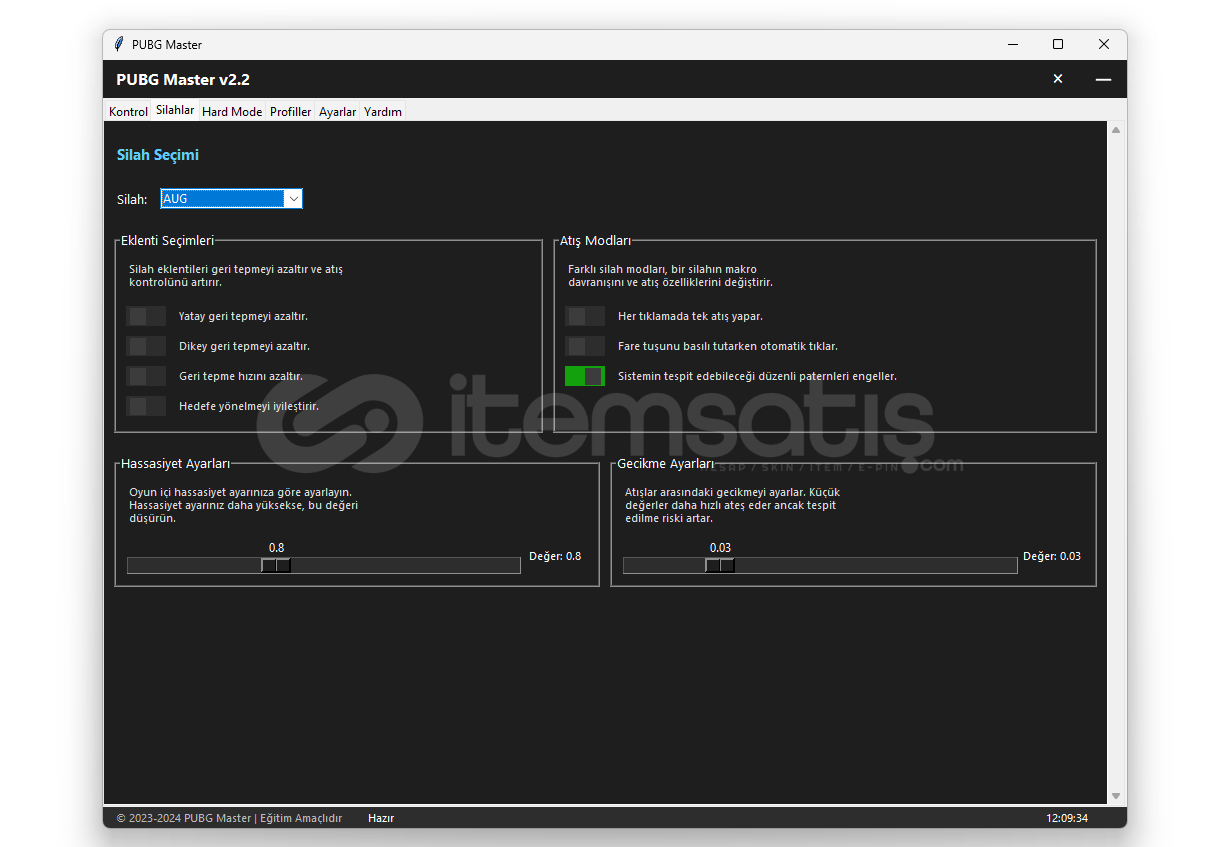Click the 12:09:34 clock in status bar
This screenshot has width=1219, height=847.
point(1067,818)
